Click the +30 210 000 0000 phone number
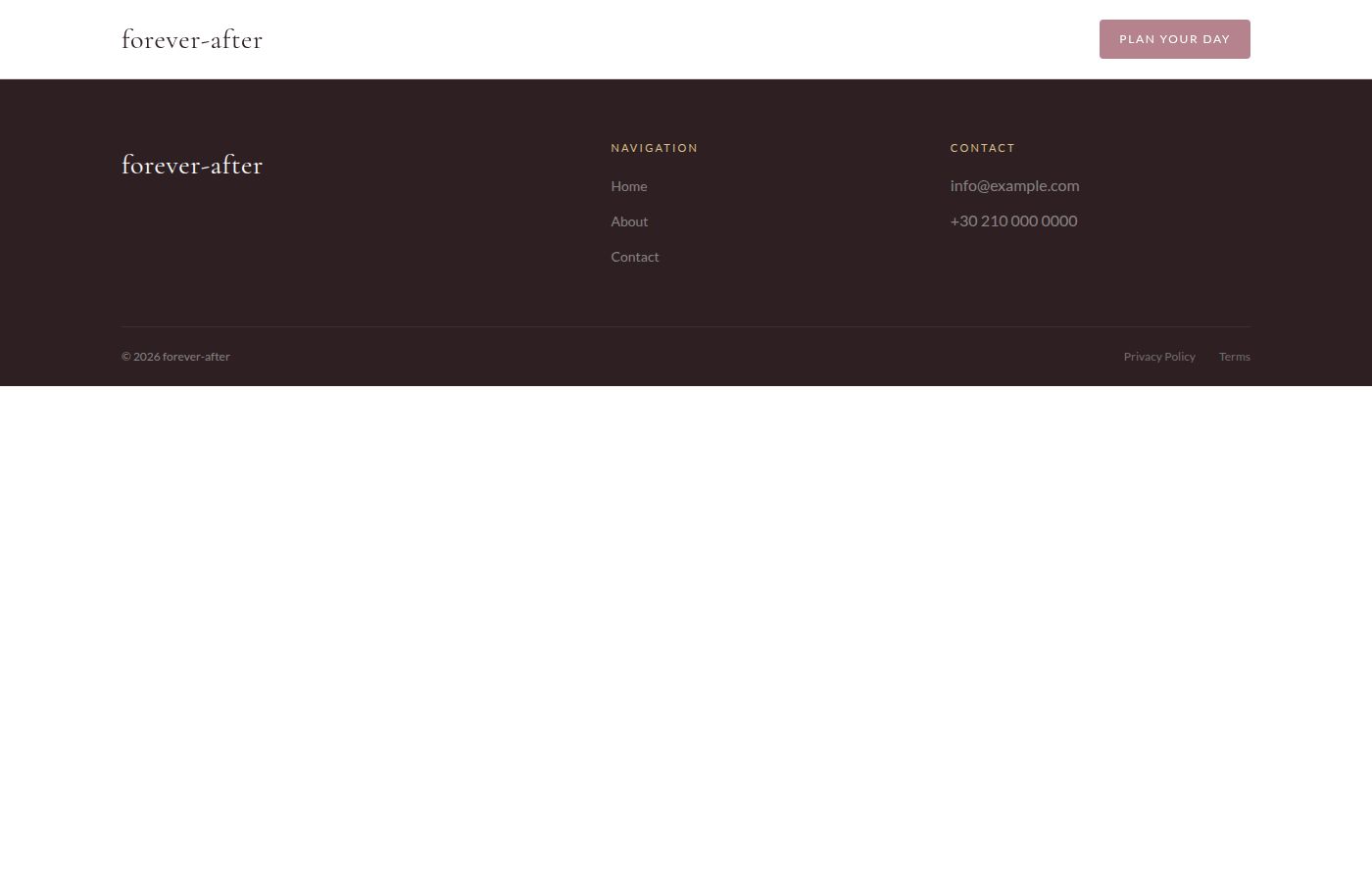The width and height of the screenshot is (1372, 882). pos(1013,220)
